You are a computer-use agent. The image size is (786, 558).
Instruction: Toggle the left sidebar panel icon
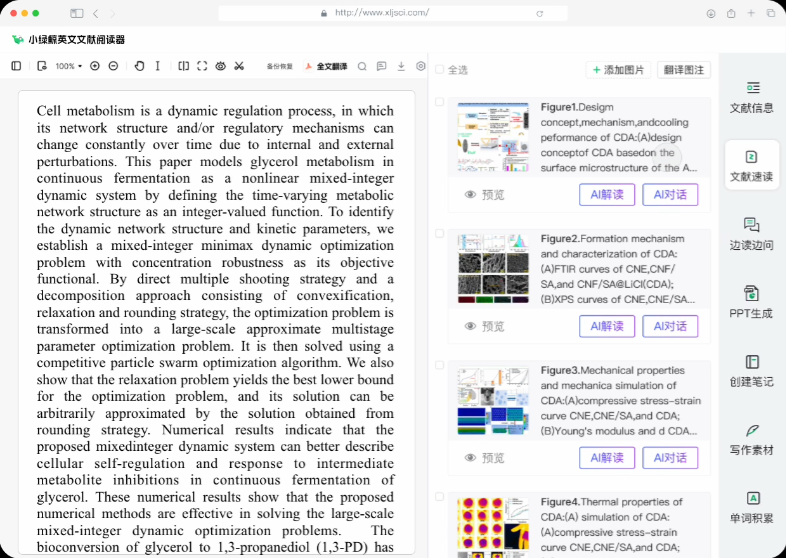pos(16,66)
